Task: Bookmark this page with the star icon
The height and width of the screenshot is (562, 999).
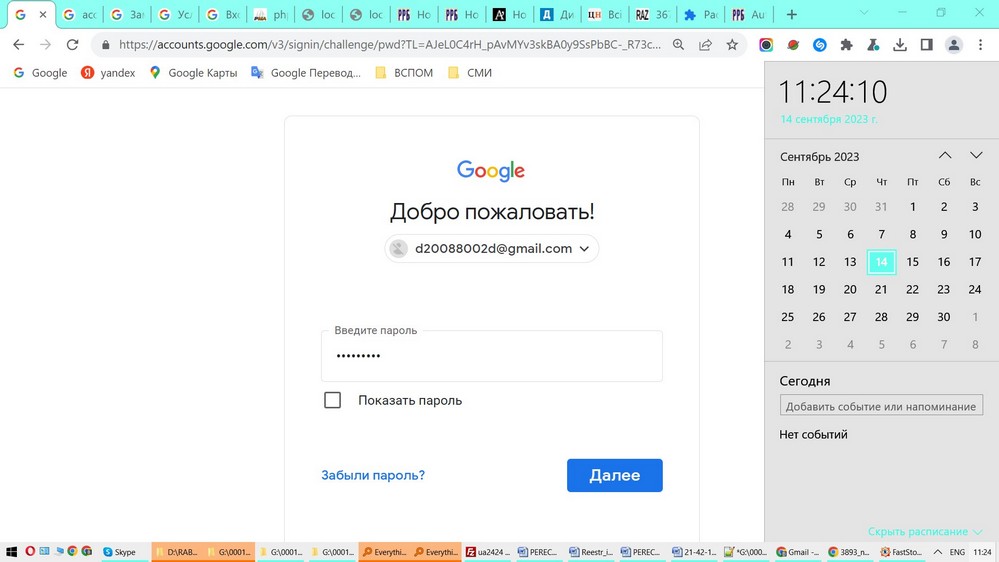Action: 732,45
